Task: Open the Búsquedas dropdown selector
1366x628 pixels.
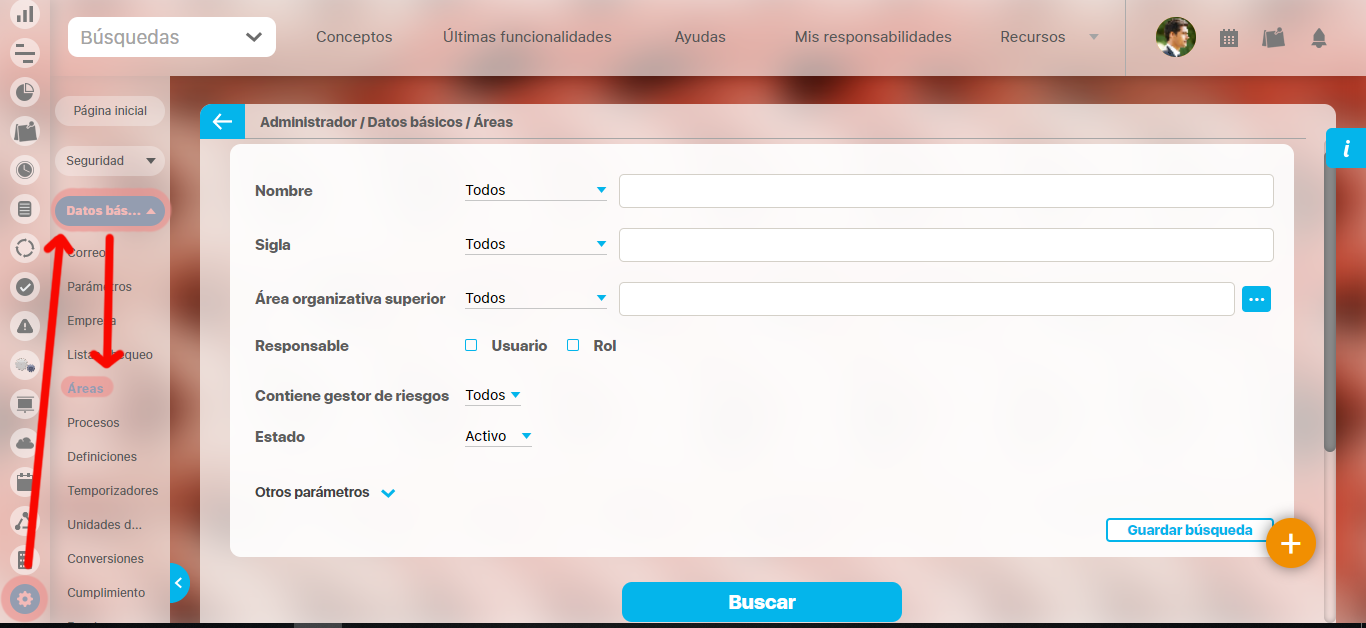Action: tap(171, 37)
